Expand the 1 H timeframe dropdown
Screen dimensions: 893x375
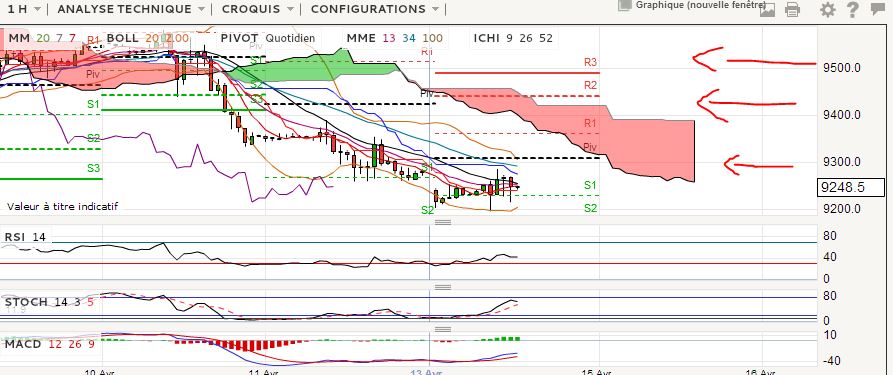click(24, 9)
